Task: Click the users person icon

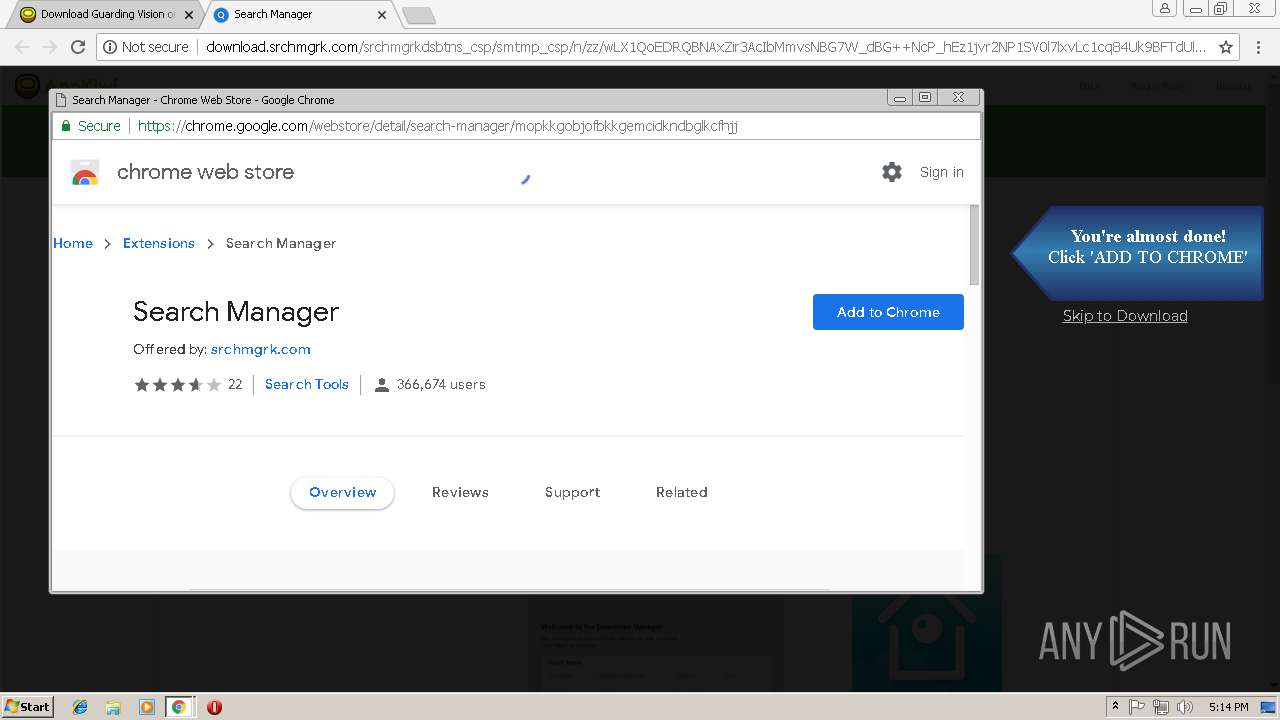Action: [x=381, y=385]
